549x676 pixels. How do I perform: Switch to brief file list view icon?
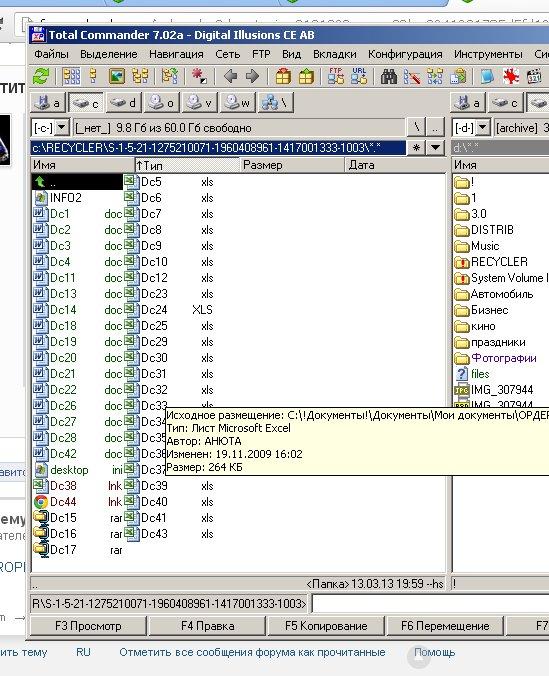pyautogui.click(x=71, y=77)
